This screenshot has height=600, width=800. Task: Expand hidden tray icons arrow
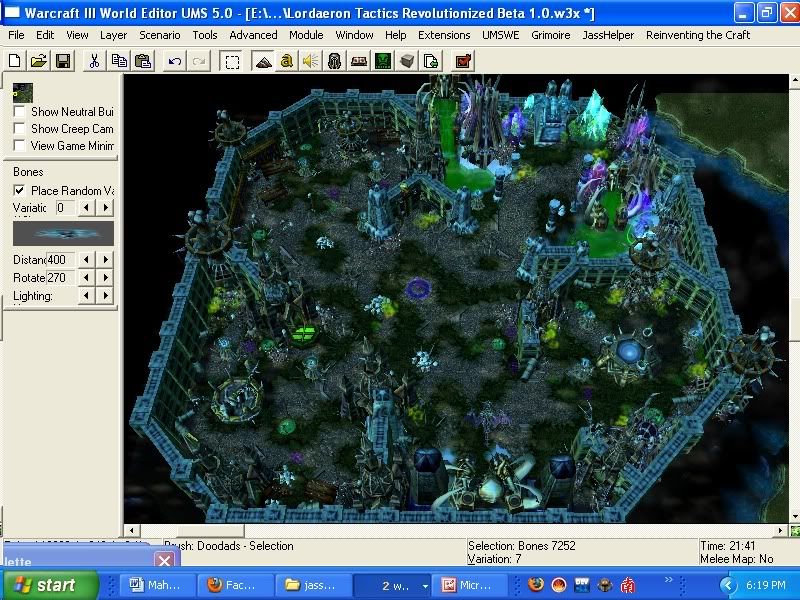[728, 585]
